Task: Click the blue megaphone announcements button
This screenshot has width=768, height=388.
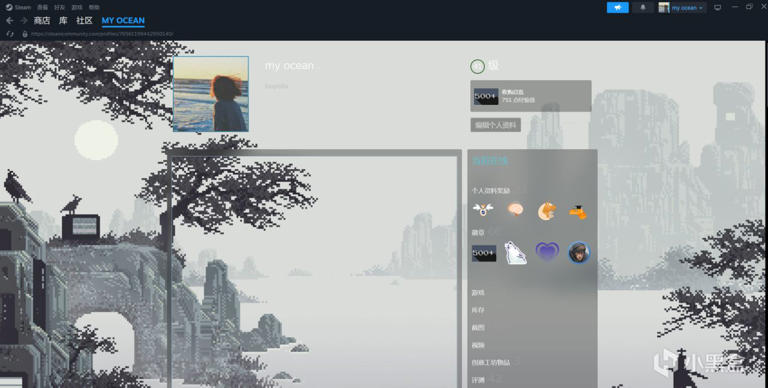Action: coord(618,7)
